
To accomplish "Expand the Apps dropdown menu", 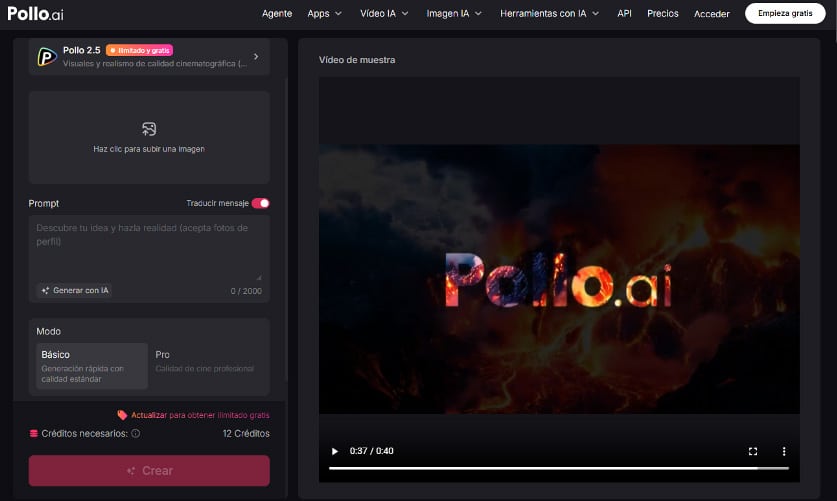I will click(324, 14).
